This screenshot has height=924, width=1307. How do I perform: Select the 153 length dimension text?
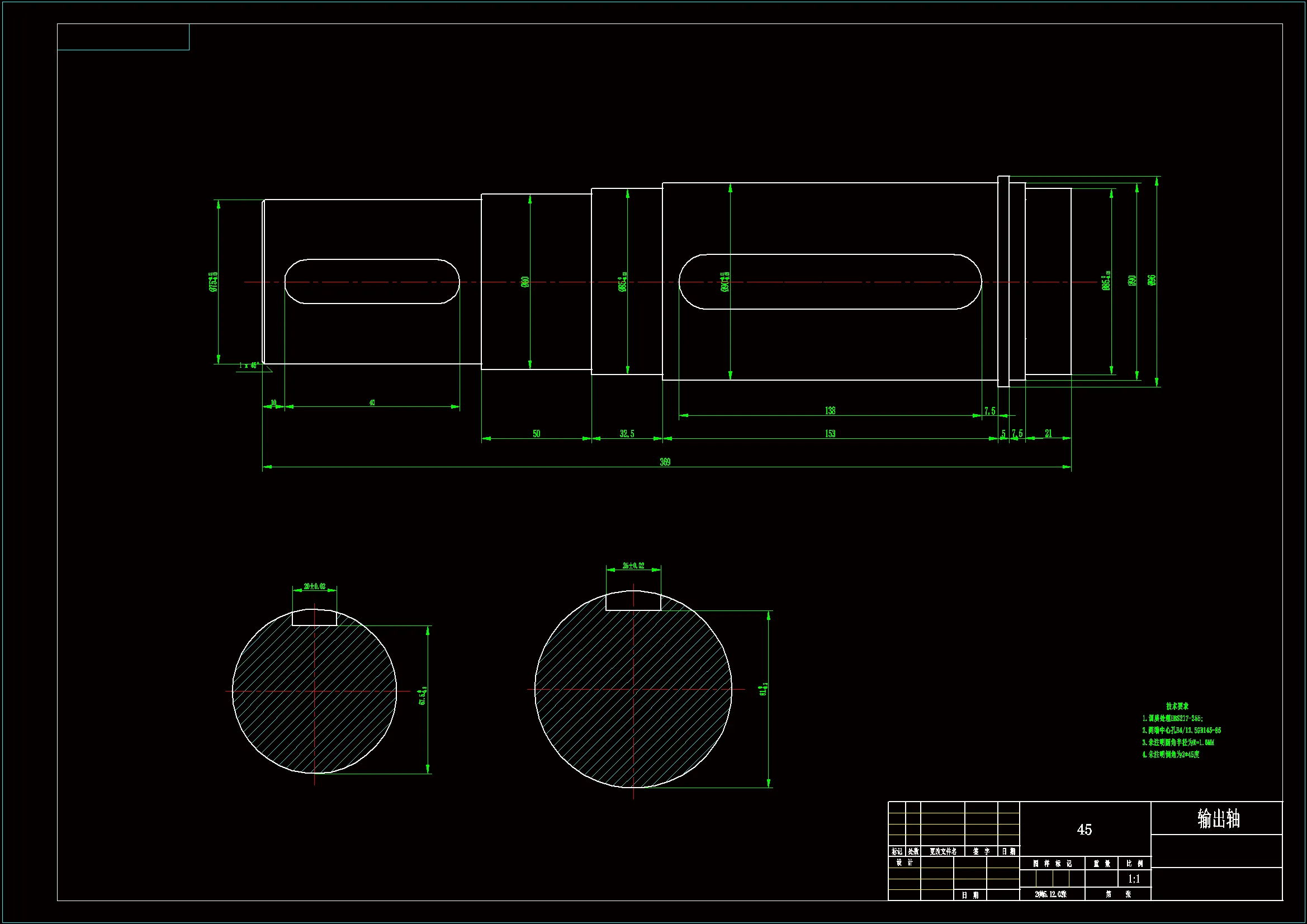point(830,434)
